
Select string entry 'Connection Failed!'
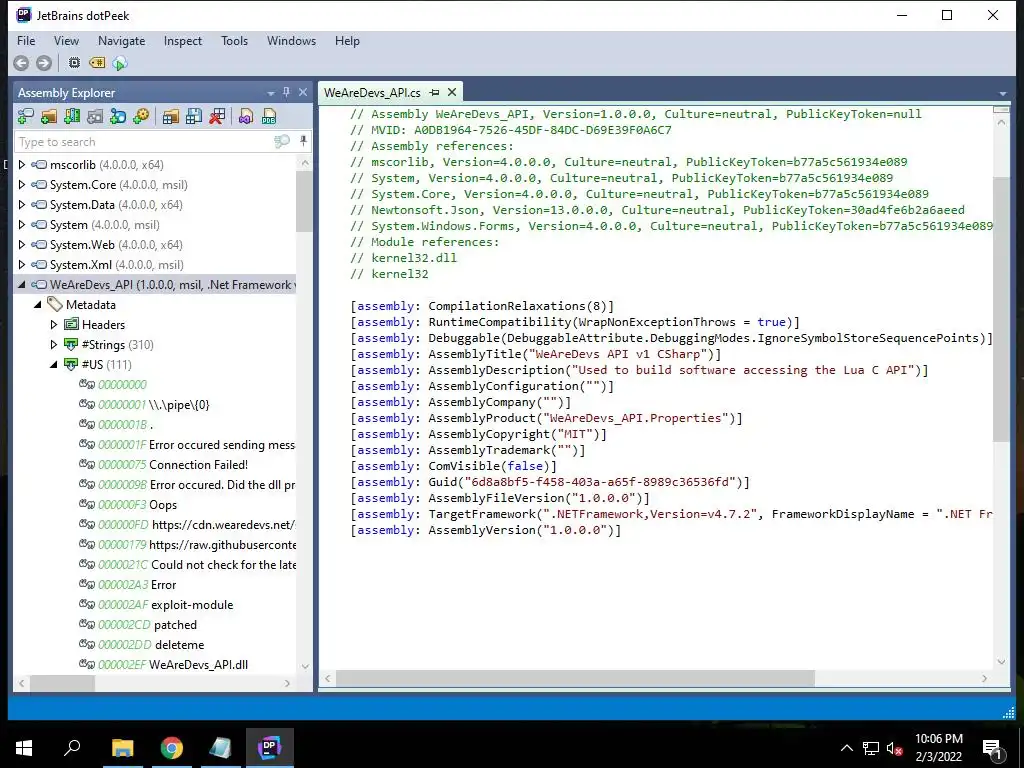(199, 464)
